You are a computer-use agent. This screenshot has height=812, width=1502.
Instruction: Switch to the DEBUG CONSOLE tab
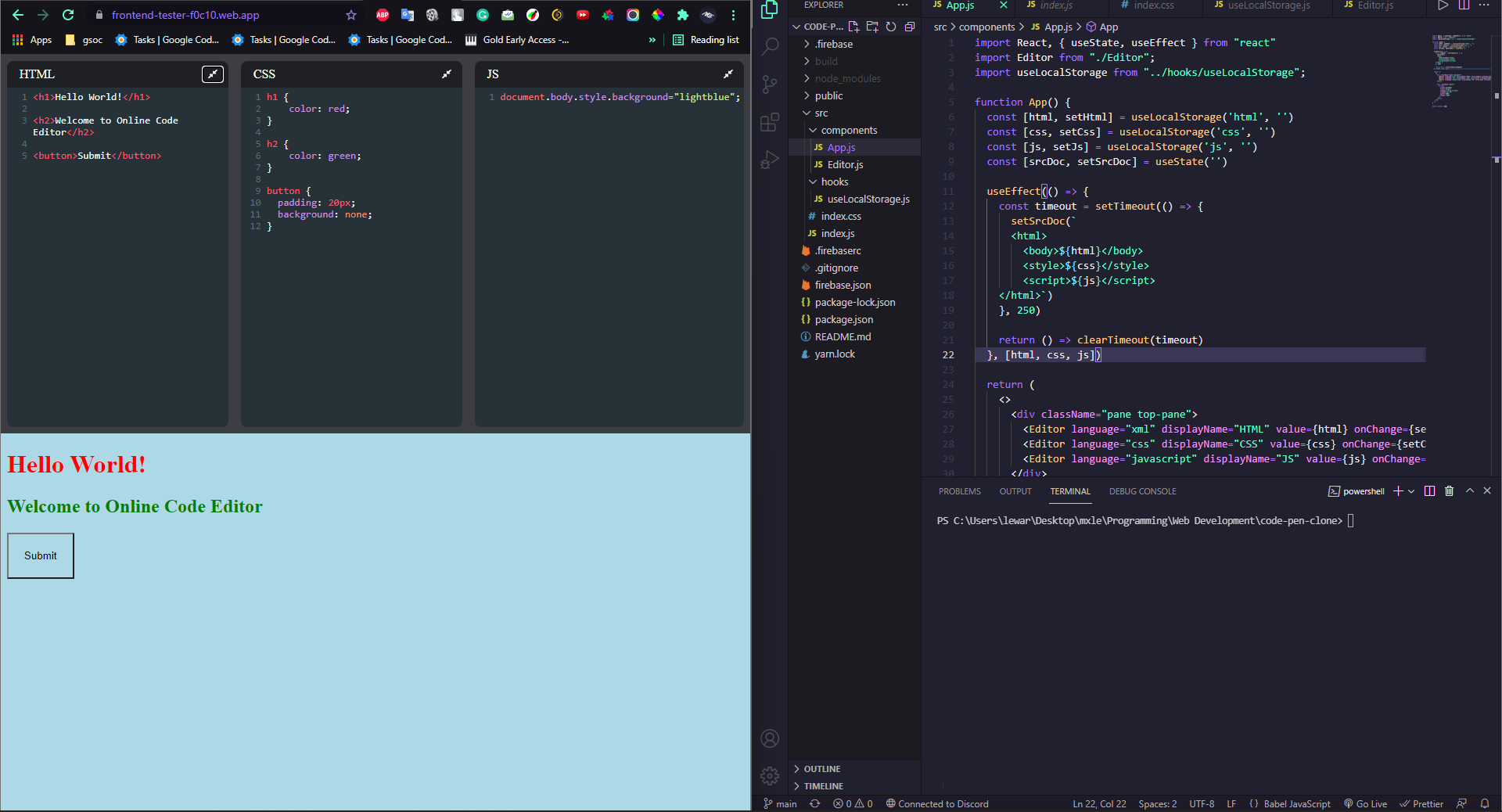pos(1142,491)
